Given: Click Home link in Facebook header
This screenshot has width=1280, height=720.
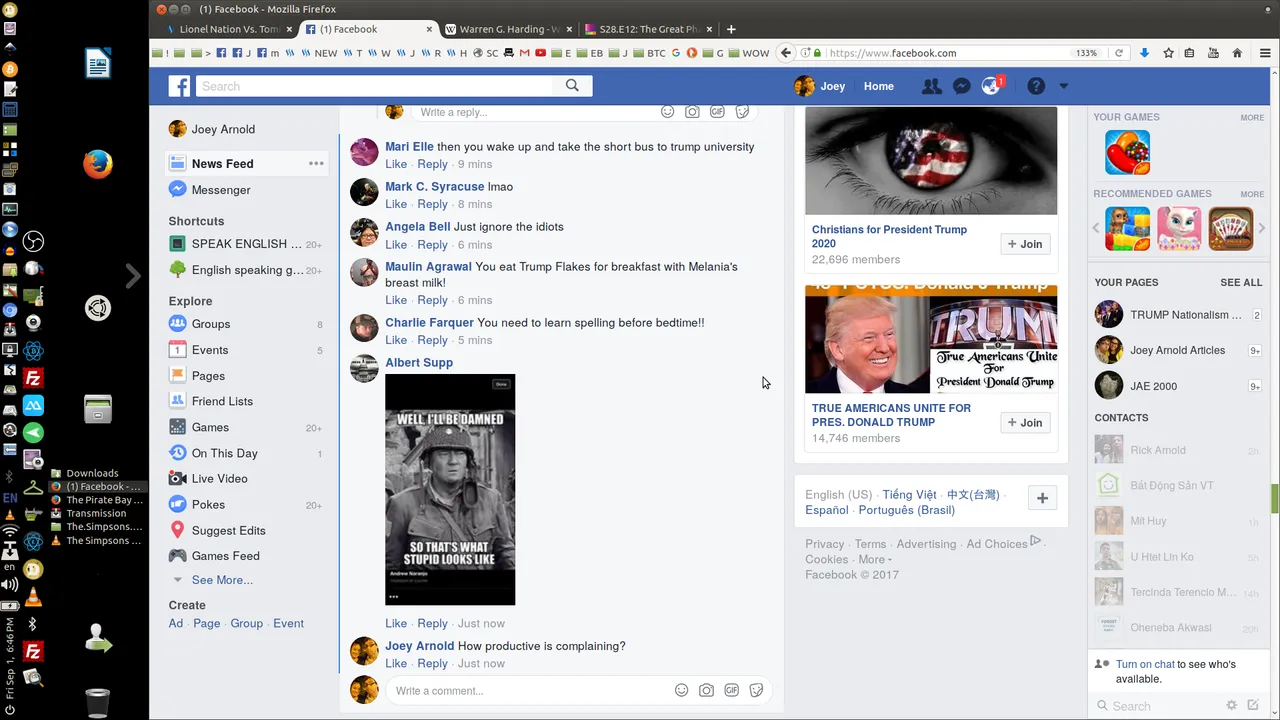Looking at the screenshot, I should pyautogui.click(x=879, y=86).
